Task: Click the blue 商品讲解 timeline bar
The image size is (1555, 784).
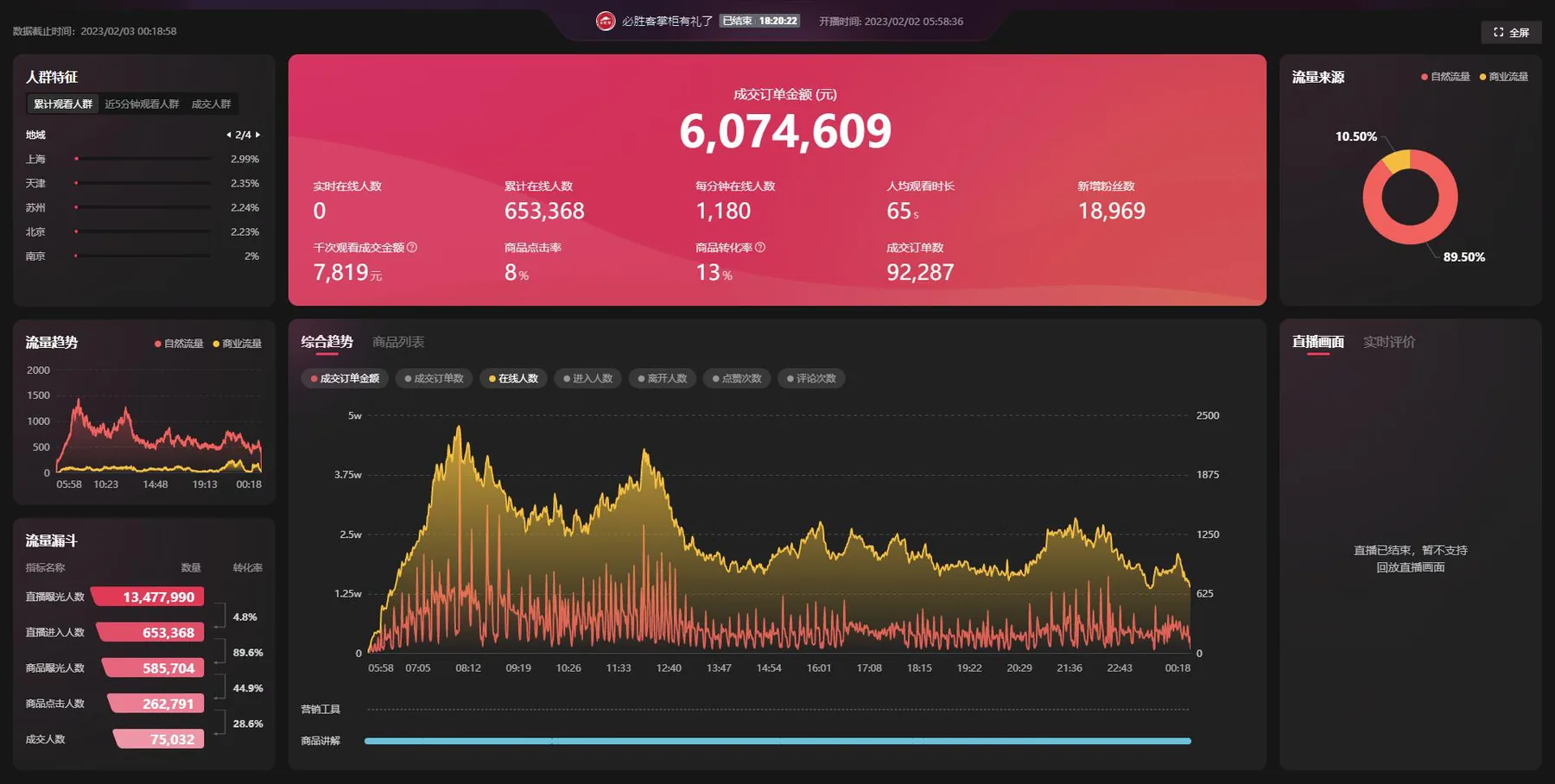Action: click(x=777, y=741)
